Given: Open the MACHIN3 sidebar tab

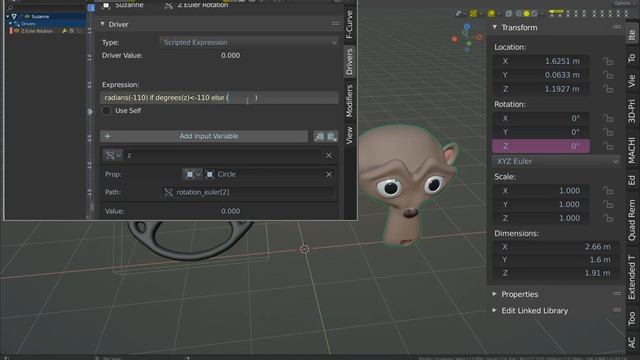Looking at the screenshot, I should [x=632, y=151].
